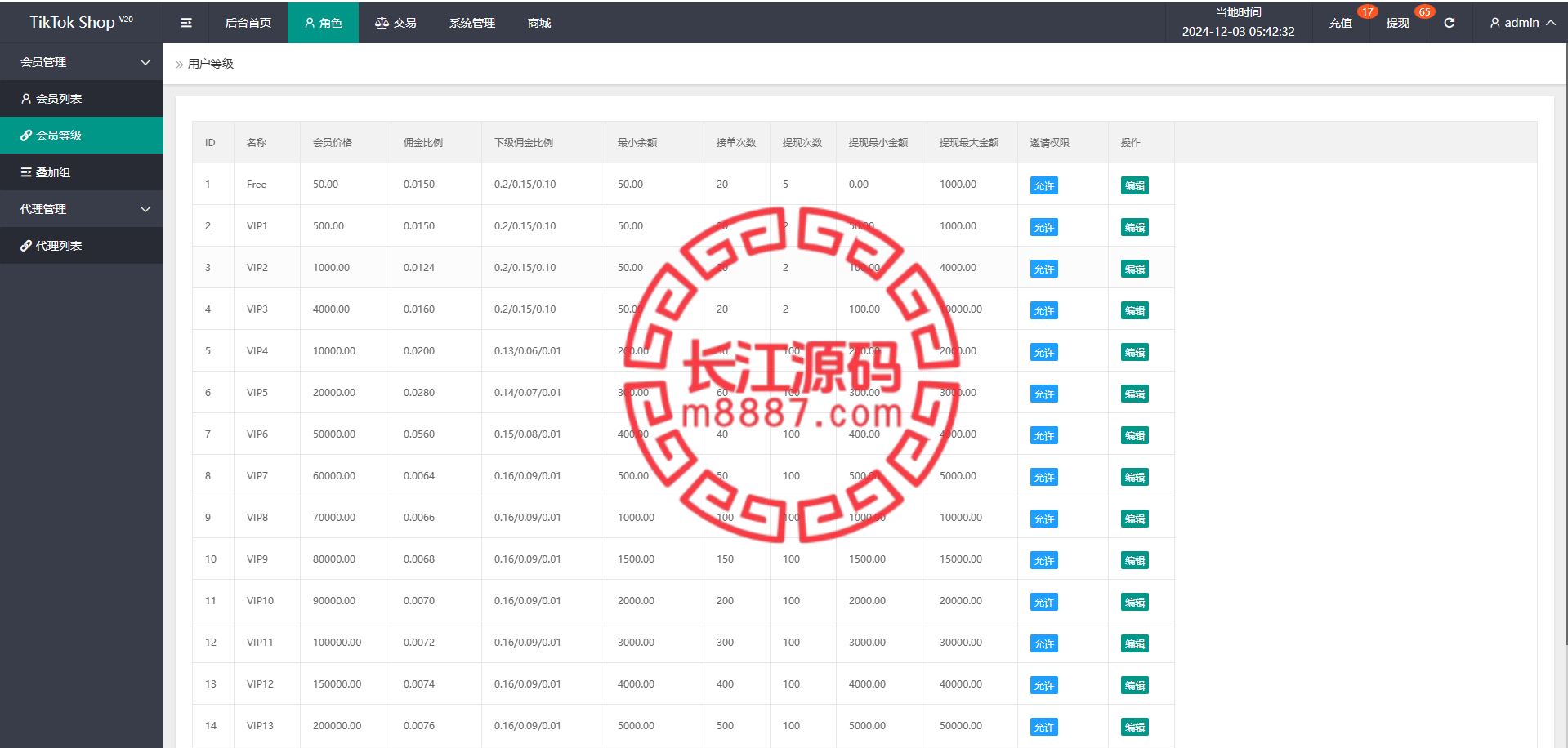Open 代理列表 in the sidebar

[82, 246]
